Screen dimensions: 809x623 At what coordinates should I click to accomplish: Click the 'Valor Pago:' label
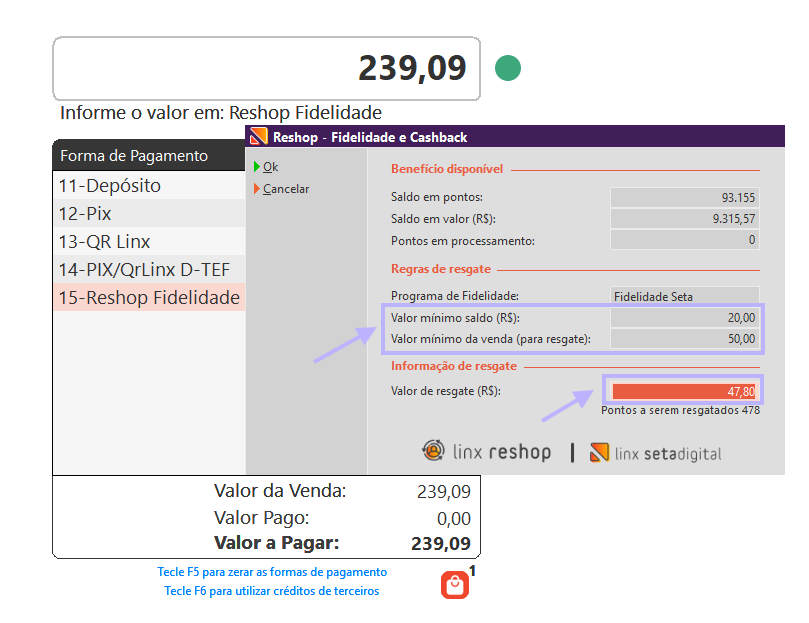tap(262, 518)
